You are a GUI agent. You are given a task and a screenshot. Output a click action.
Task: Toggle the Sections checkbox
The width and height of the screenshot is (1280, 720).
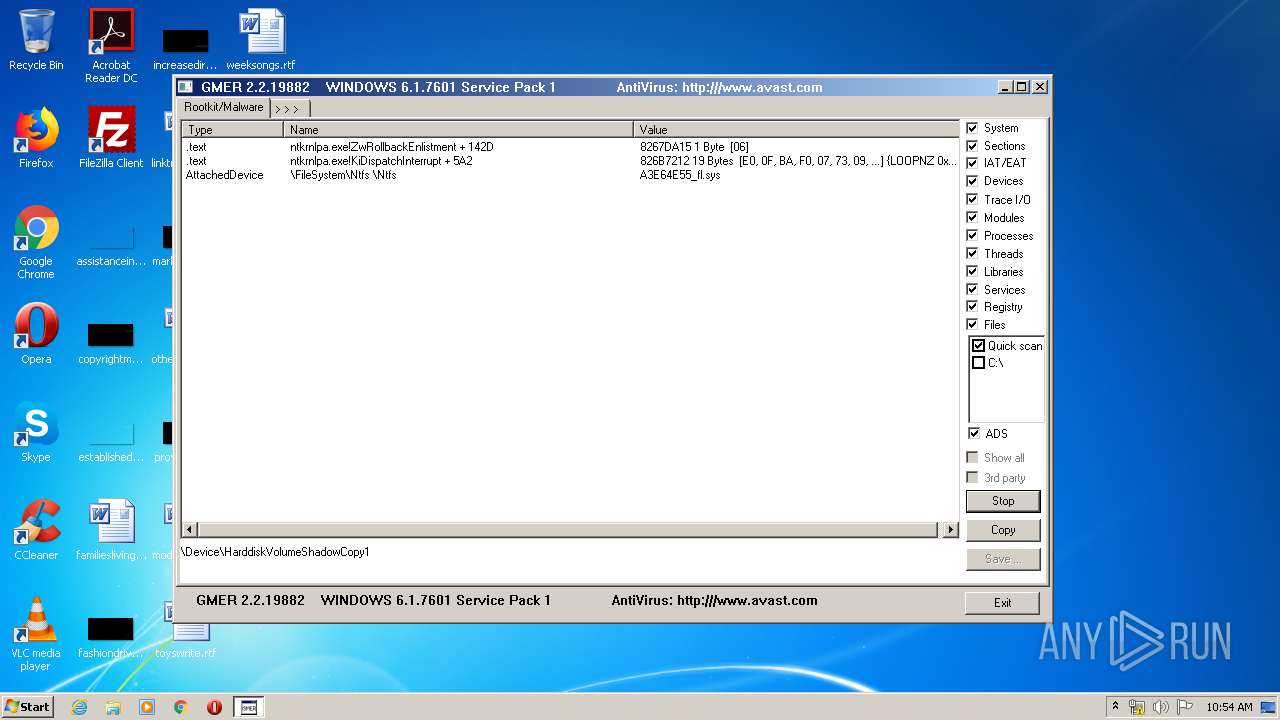tap(972, 146)
